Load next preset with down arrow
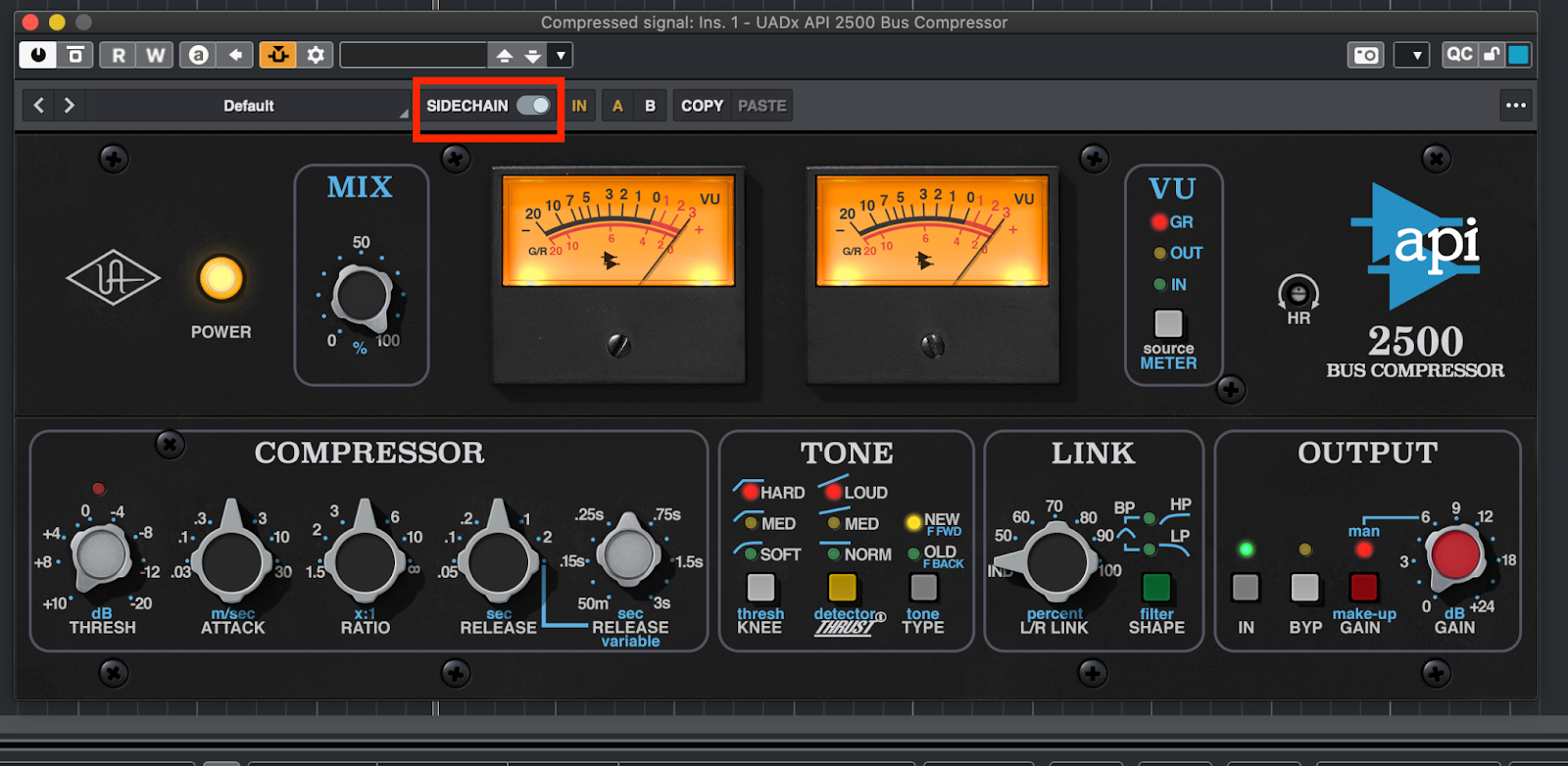1568x766 pixels. click(x=532, y=56)
